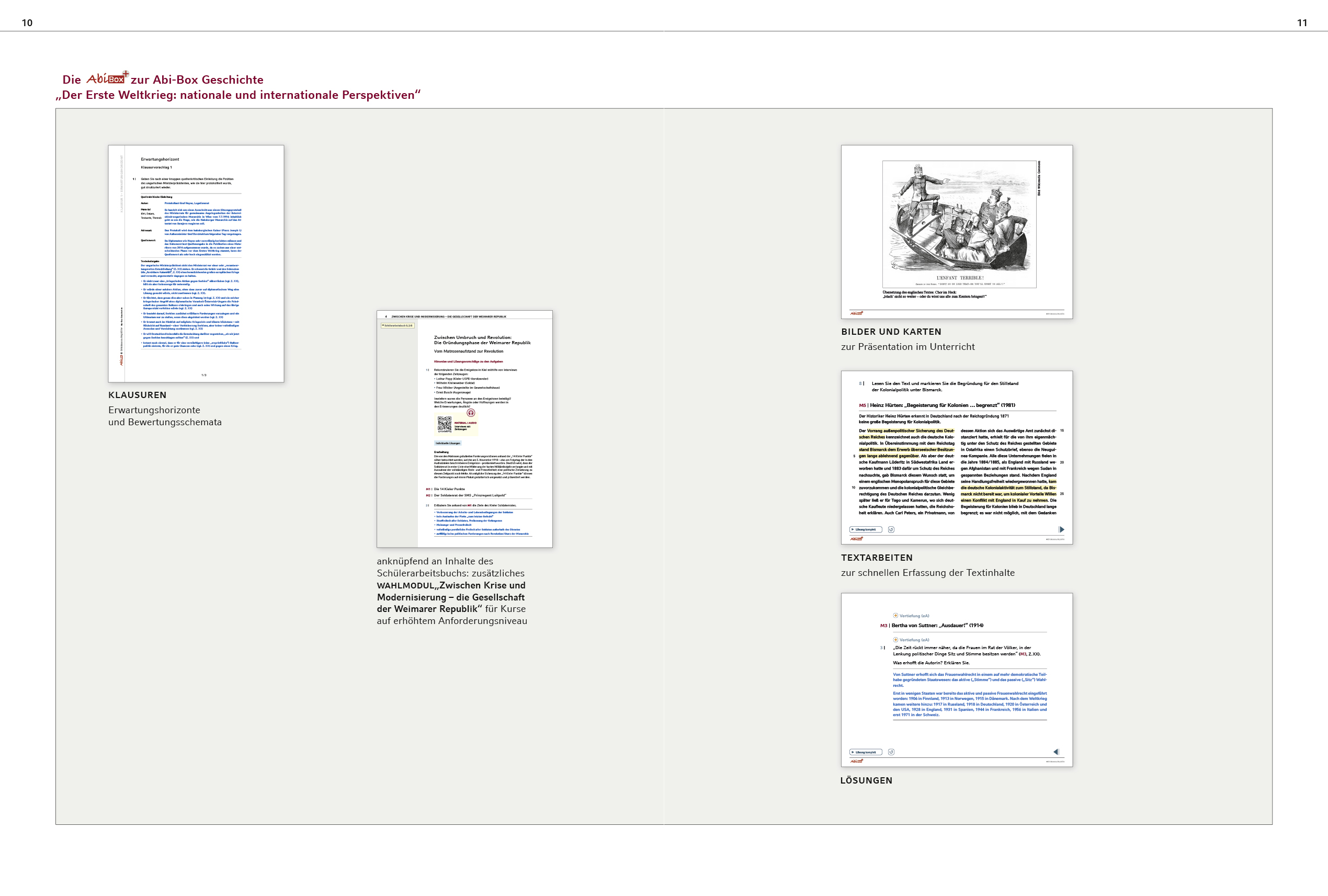This screenshot has width=1328, height=896.
Task: Expand second Vertiefung (eA) above task 3
Action: coord(895,639)
